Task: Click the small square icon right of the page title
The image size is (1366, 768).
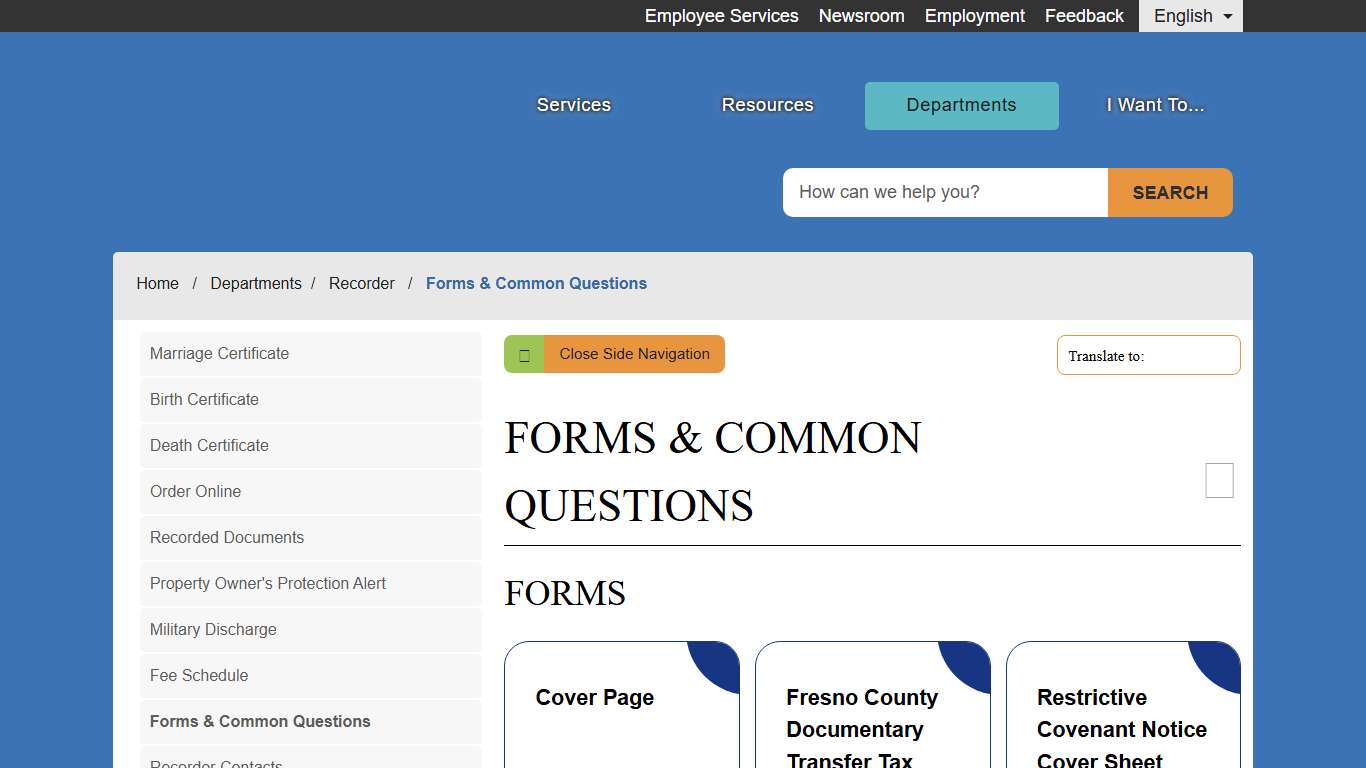Action: [x=1219, y=481]
